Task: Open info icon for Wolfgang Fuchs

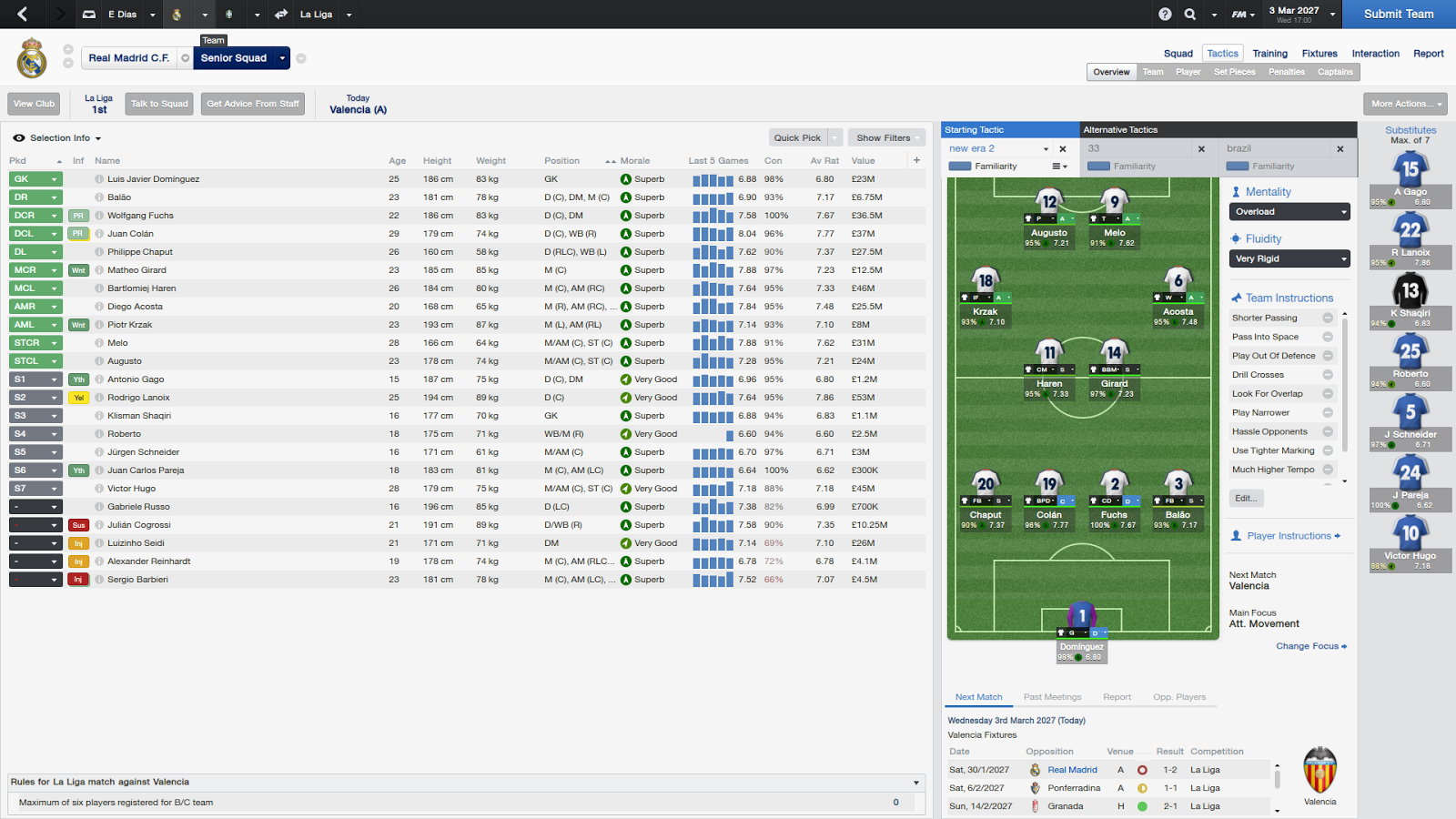Action: [99, 216]
